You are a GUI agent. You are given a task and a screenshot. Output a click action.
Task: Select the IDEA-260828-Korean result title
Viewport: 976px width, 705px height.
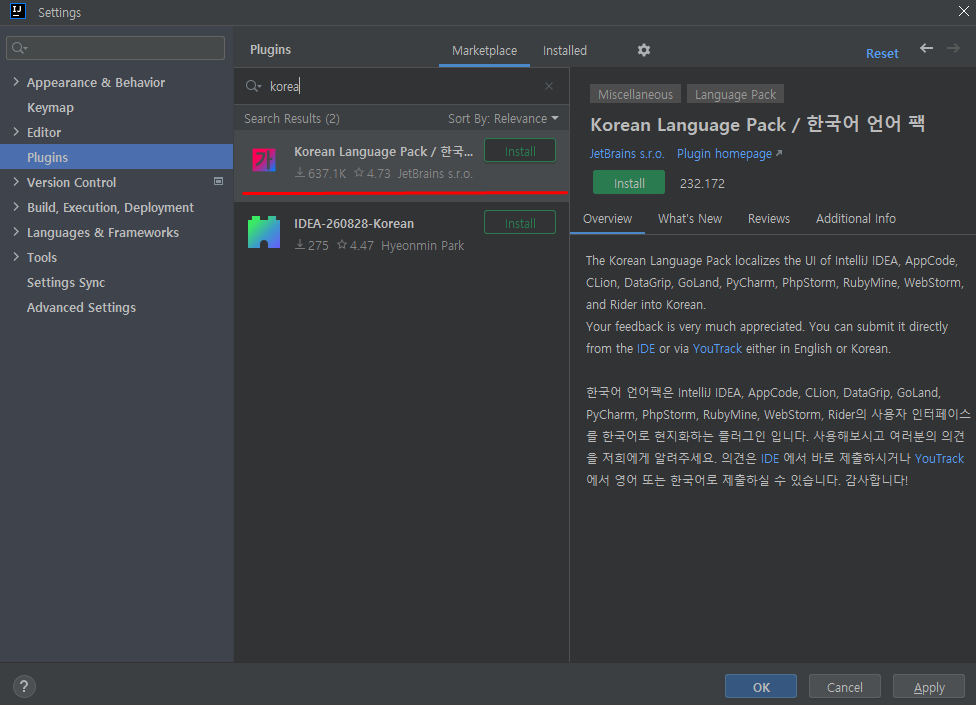(354, 223)
